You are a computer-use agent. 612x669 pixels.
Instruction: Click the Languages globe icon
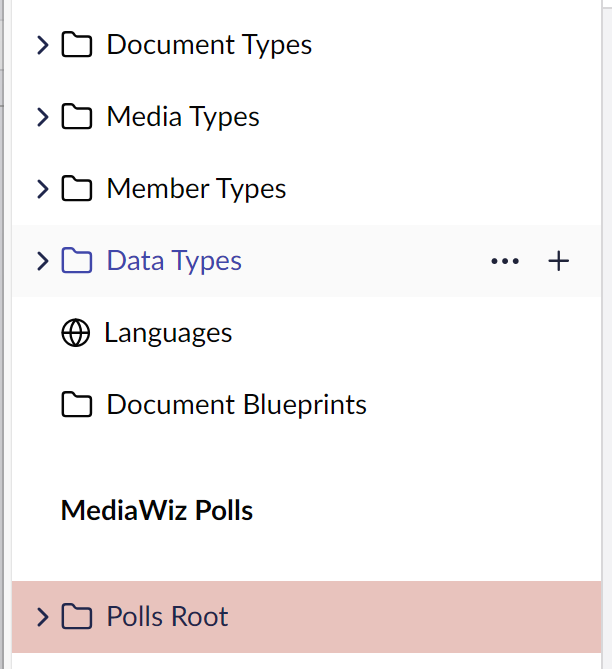point(75,333)
